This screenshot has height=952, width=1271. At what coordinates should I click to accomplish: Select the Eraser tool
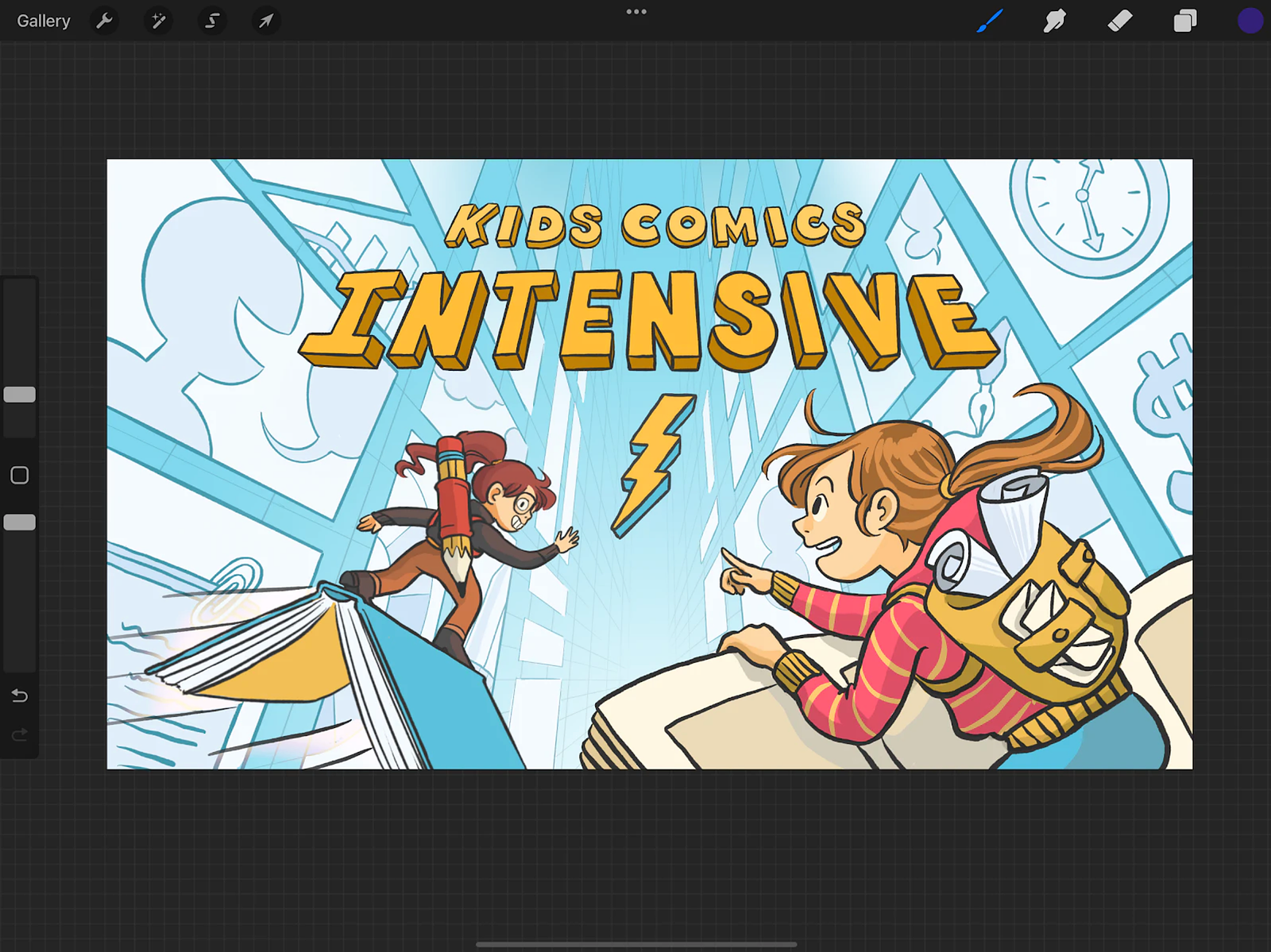coord(1120,21)
